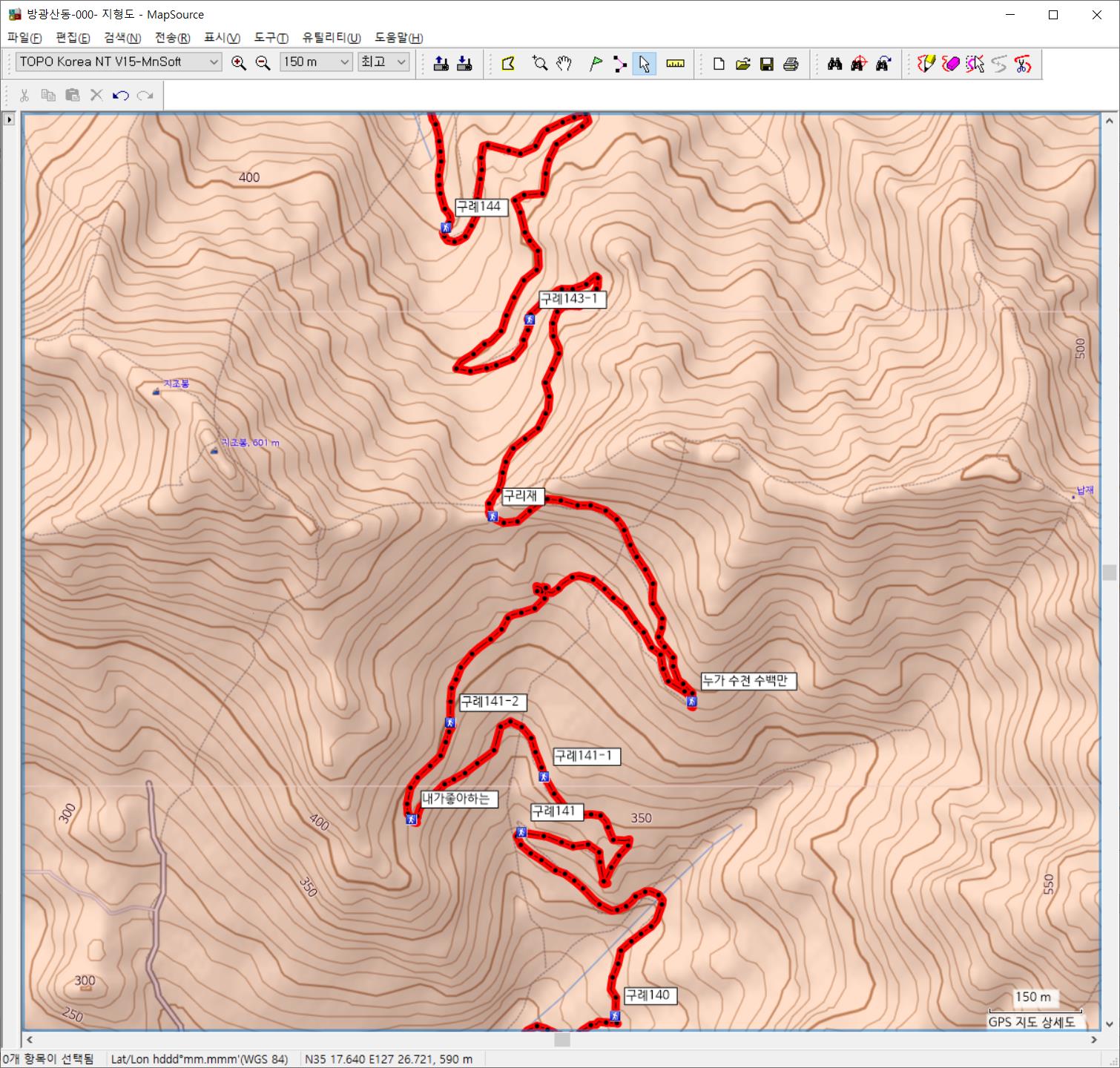Create a new file
1120x1068 pixels.
coord(719,64)
